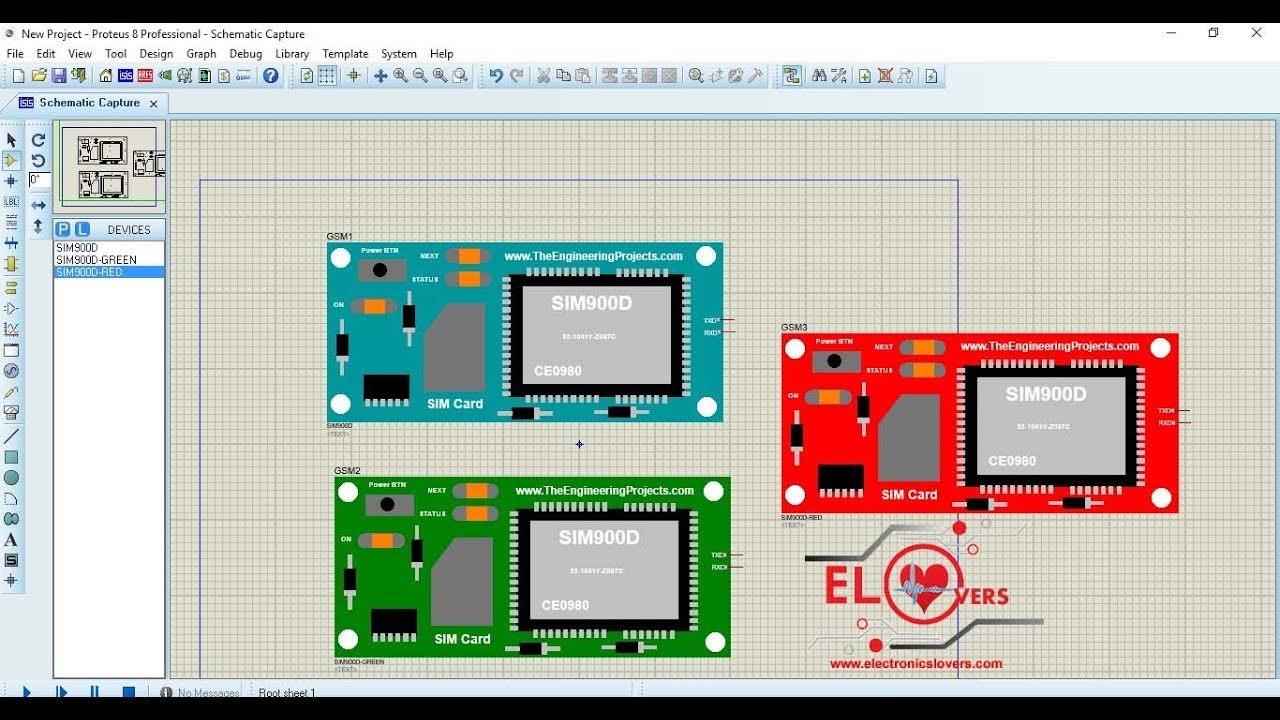Select the 2D graphics symbol S tool

[x=11, y=560]
